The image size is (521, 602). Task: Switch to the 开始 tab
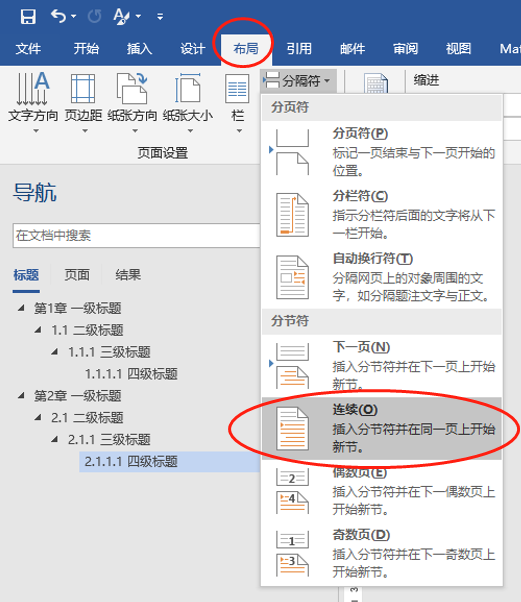(86, 49)
